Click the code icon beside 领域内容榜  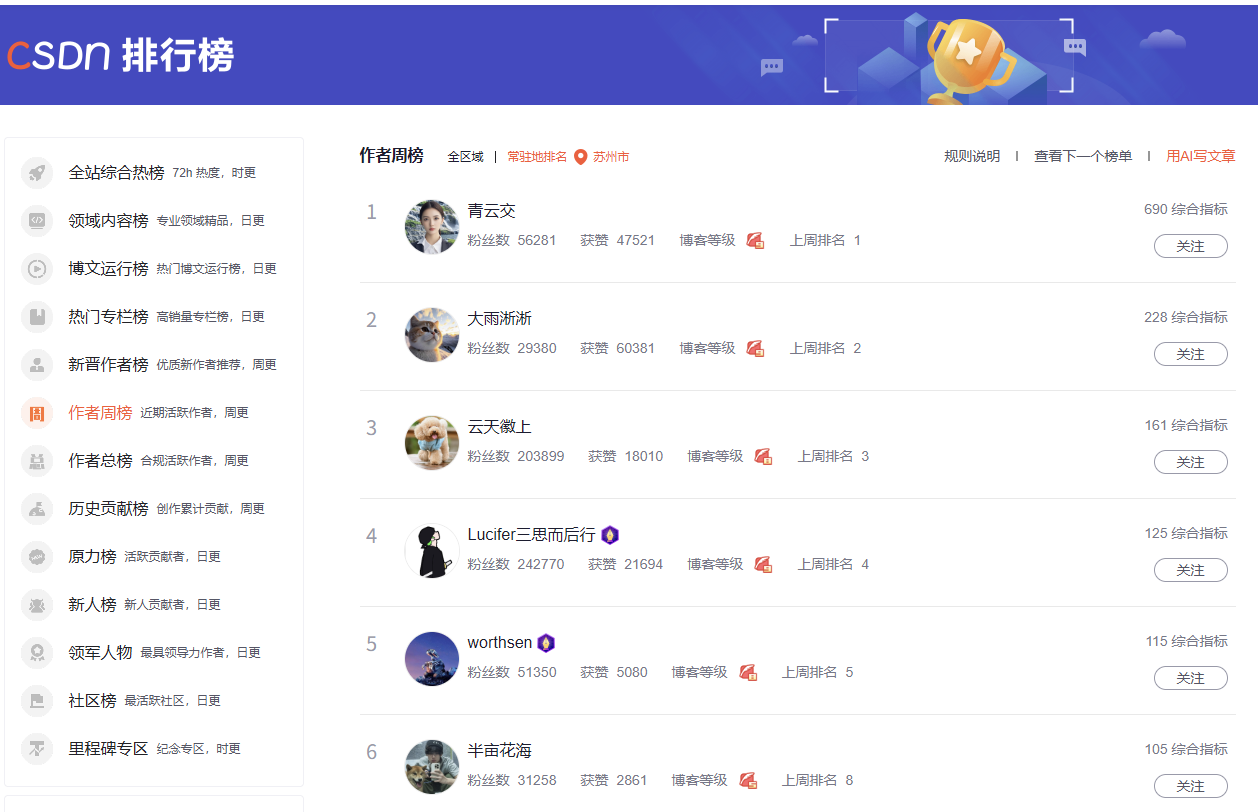coord(37,221)
